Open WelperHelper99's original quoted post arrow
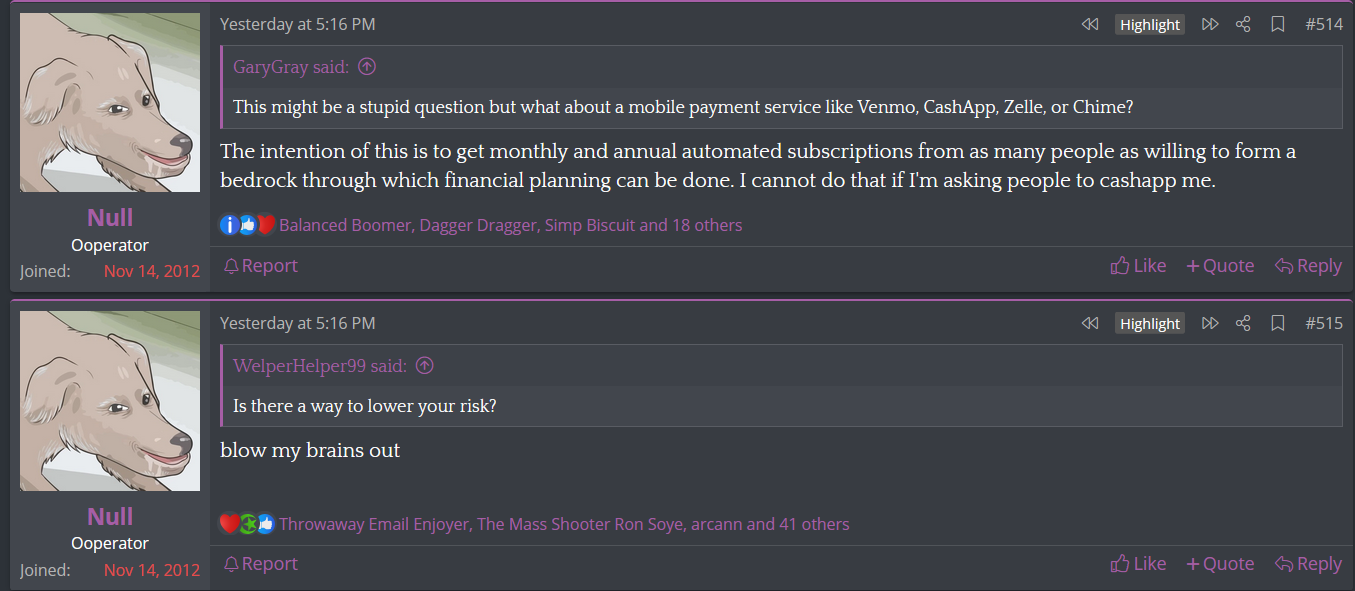The height and width of the screenshot is (591, 1355). (425, 366)
